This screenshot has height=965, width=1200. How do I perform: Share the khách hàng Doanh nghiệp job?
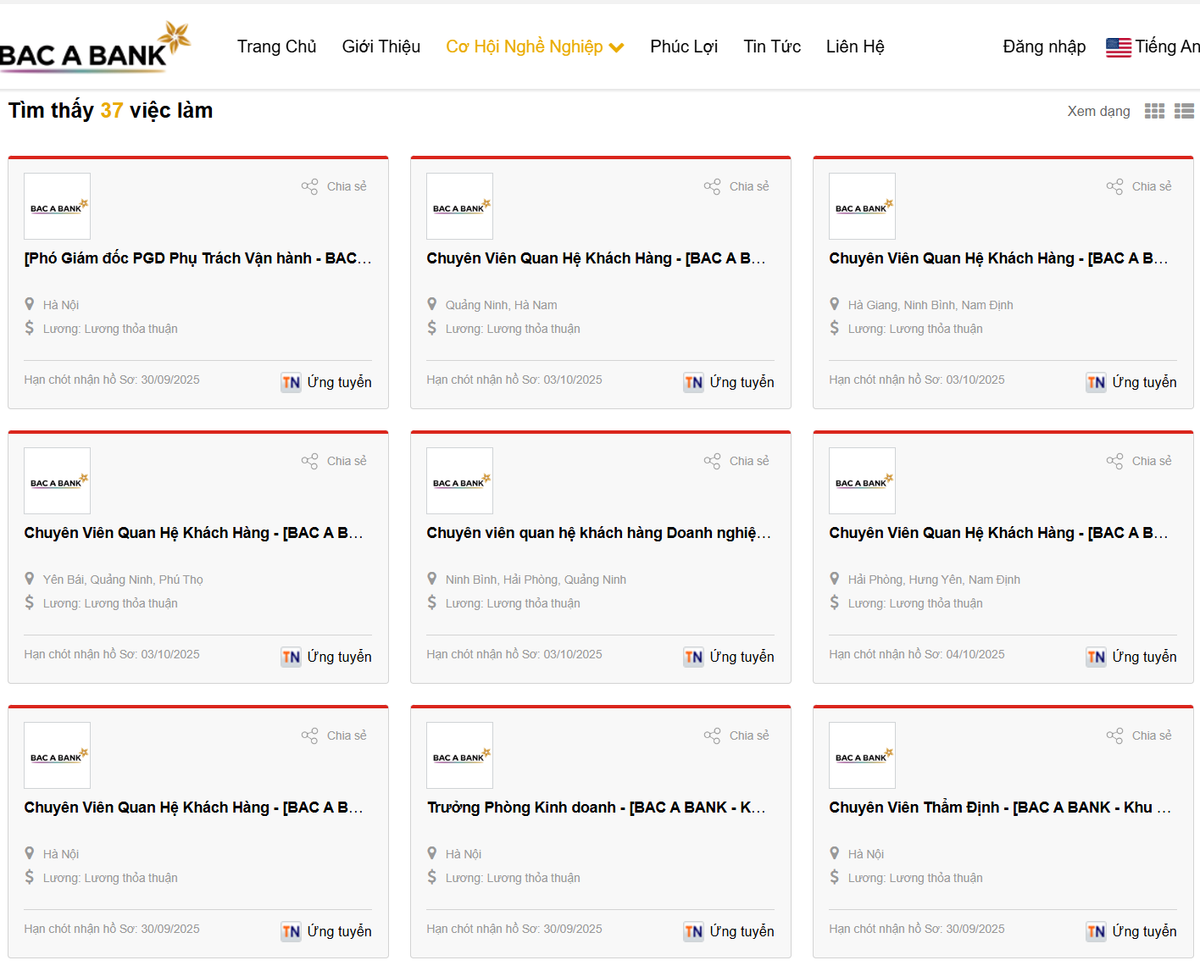[737, 461]
